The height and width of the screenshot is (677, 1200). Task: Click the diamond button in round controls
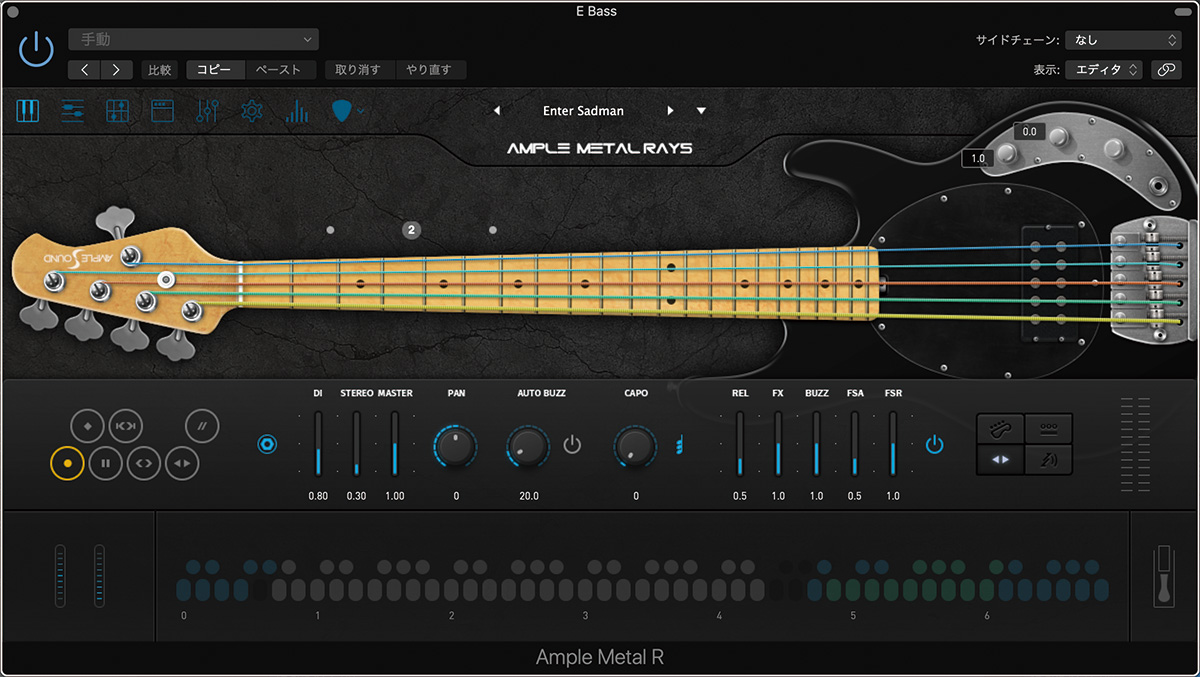(87, 427)
